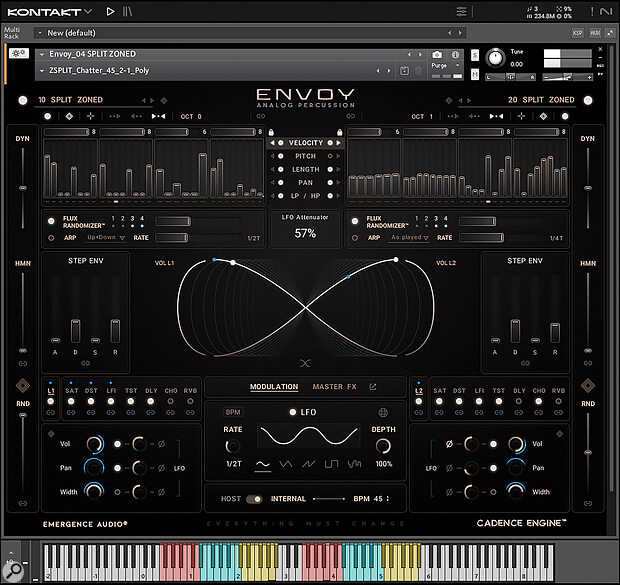The height and width of the screenshot is (585, 620).
Task: Toggle the right layer 20 SPLIT ZONED power
Action: pos(588,100)
